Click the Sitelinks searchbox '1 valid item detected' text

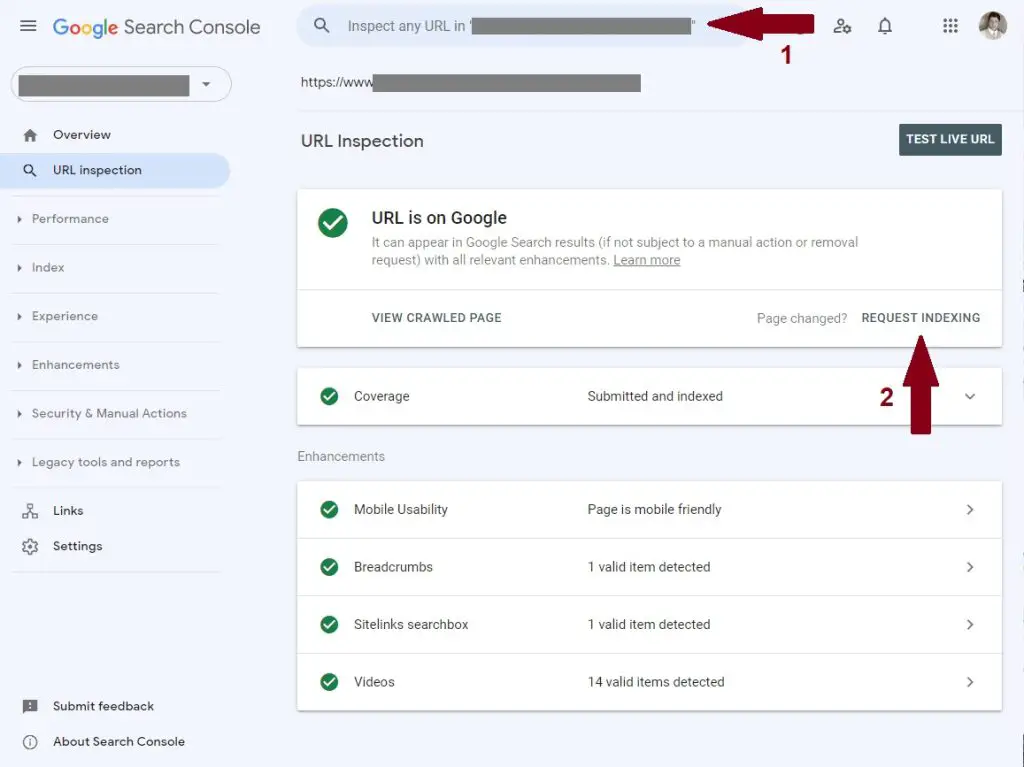(648, 625)
